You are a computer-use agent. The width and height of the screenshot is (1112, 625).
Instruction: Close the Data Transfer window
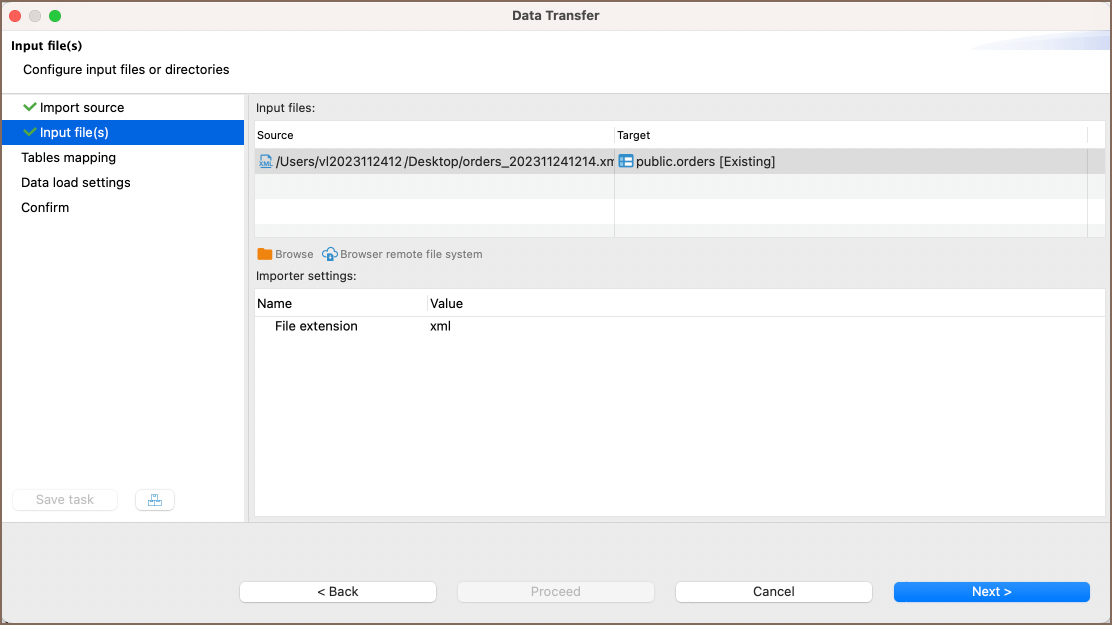click(15, 15)
